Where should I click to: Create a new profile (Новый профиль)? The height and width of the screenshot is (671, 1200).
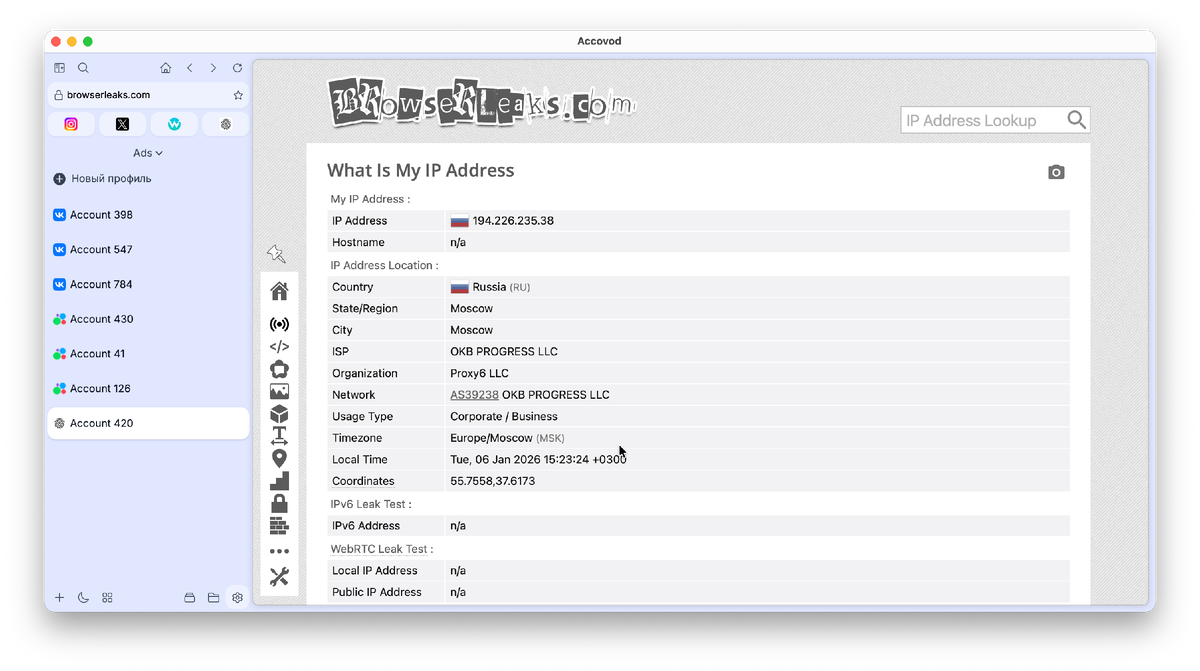pyautogui.click(x=102, y=179)
